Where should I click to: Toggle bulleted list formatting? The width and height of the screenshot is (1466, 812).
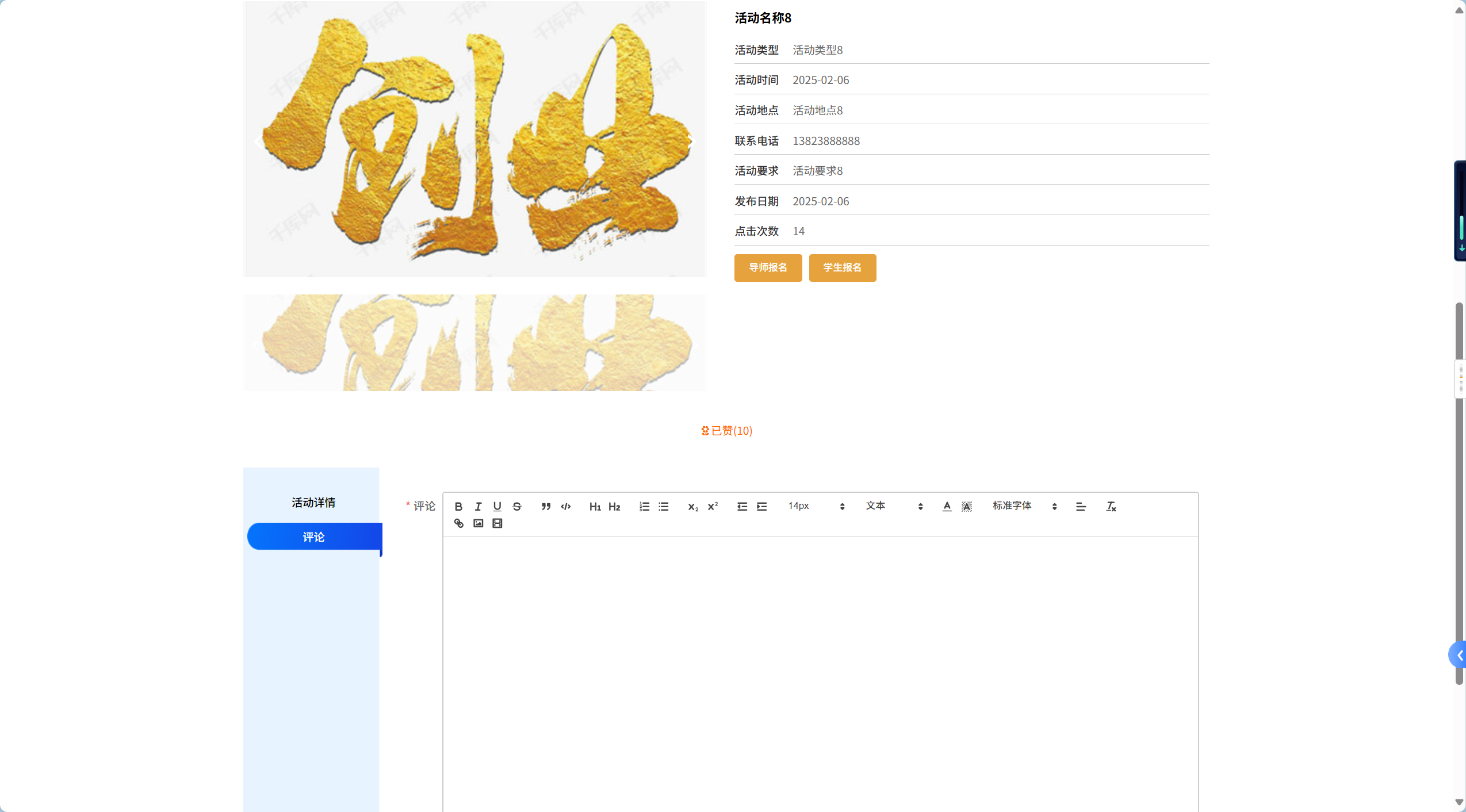coord(664,507)
